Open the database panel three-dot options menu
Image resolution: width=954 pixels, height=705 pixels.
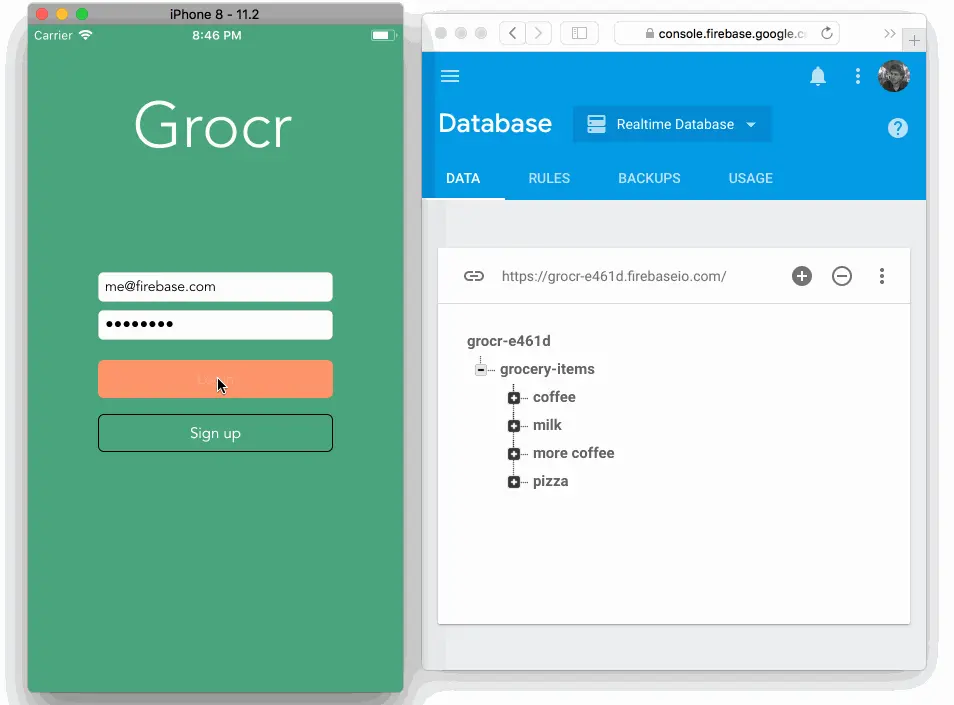pos(881,276)
